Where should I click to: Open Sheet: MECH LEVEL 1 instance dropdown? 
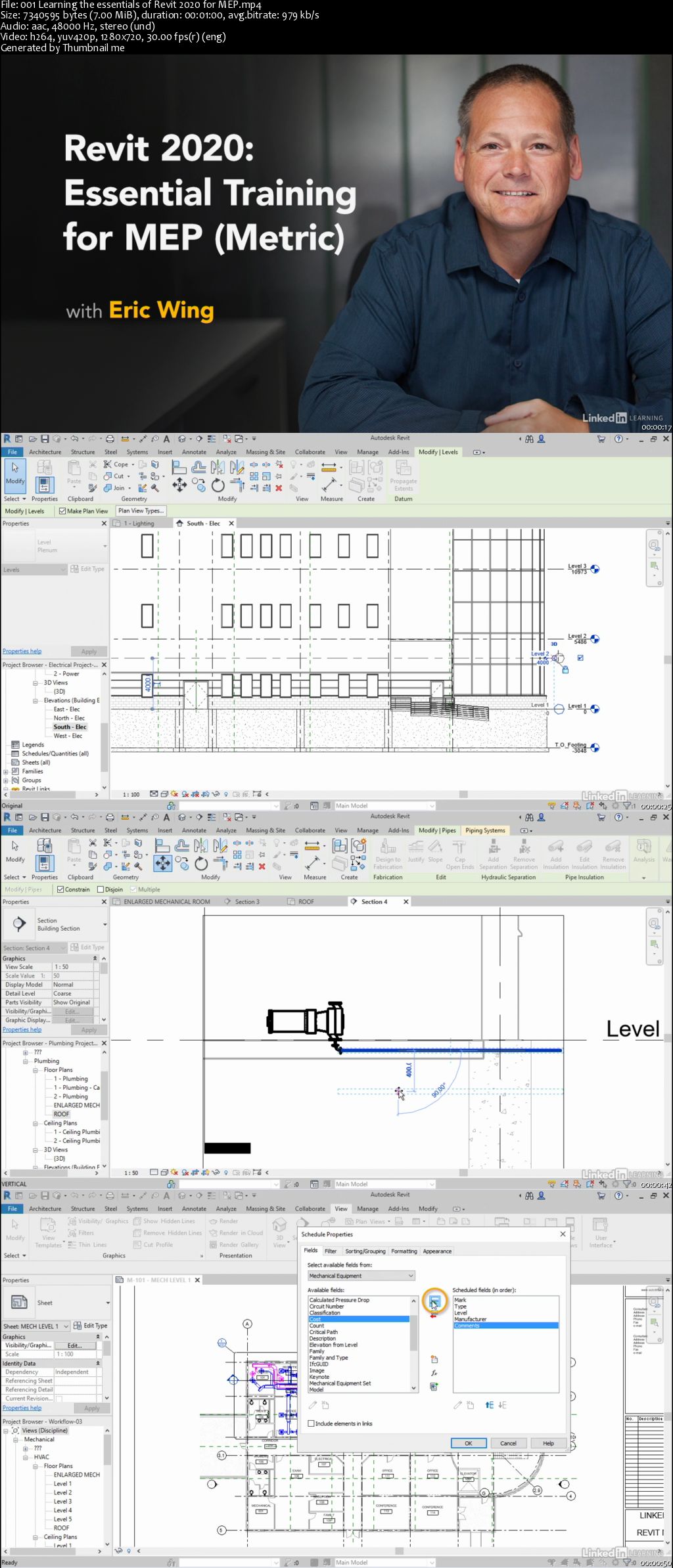[x=36, y=1326]
